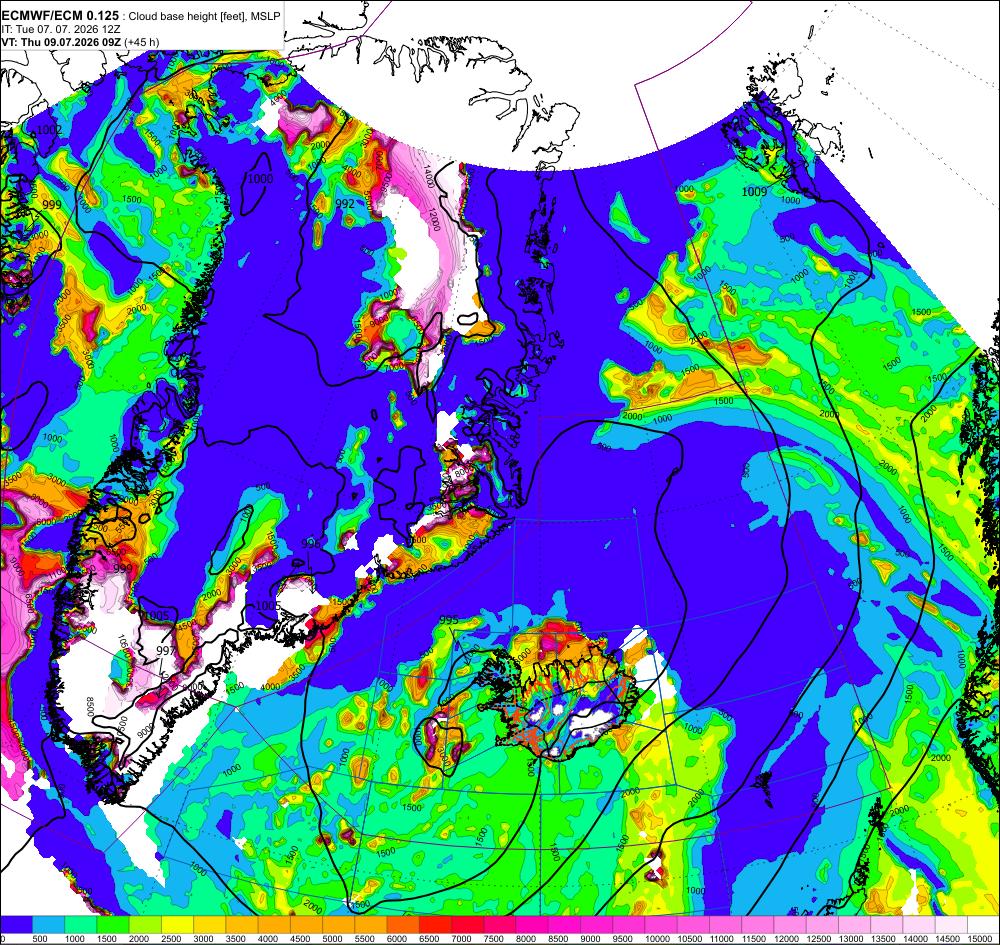
Task: Select the green 1500–2000 ft legend swatch
Action: pyautogui.click(x=114, y=924)
